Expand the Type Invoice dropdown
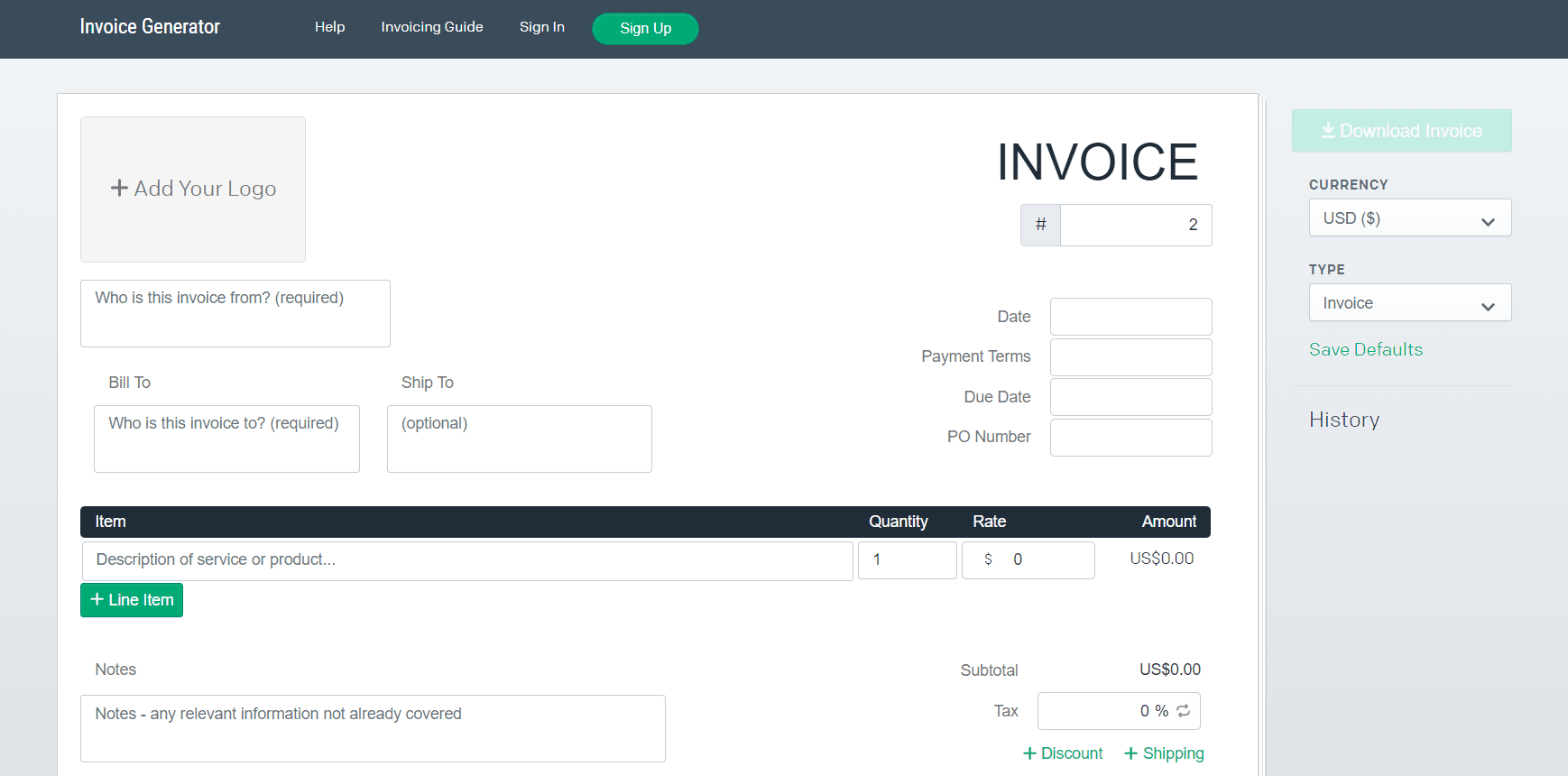 (x=1409, y=303)
